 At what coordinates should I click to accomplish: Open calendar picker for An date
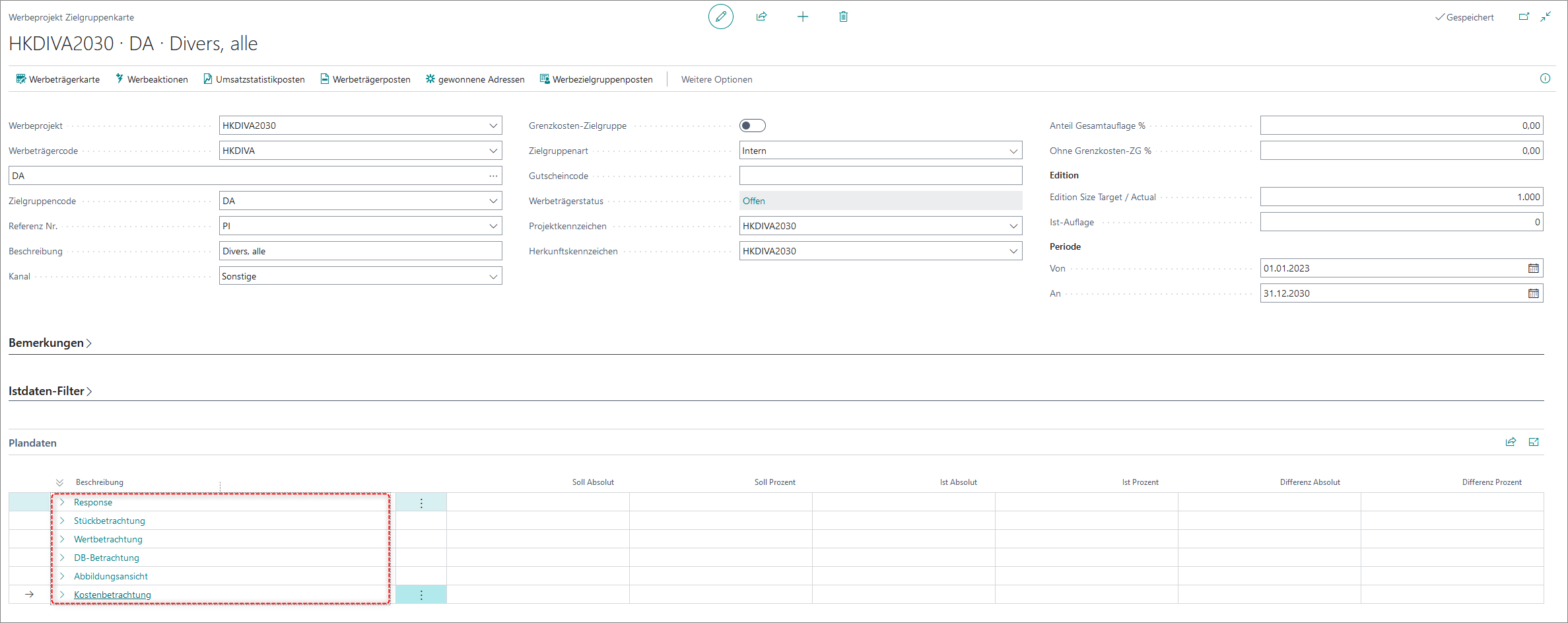[1533, 293]
